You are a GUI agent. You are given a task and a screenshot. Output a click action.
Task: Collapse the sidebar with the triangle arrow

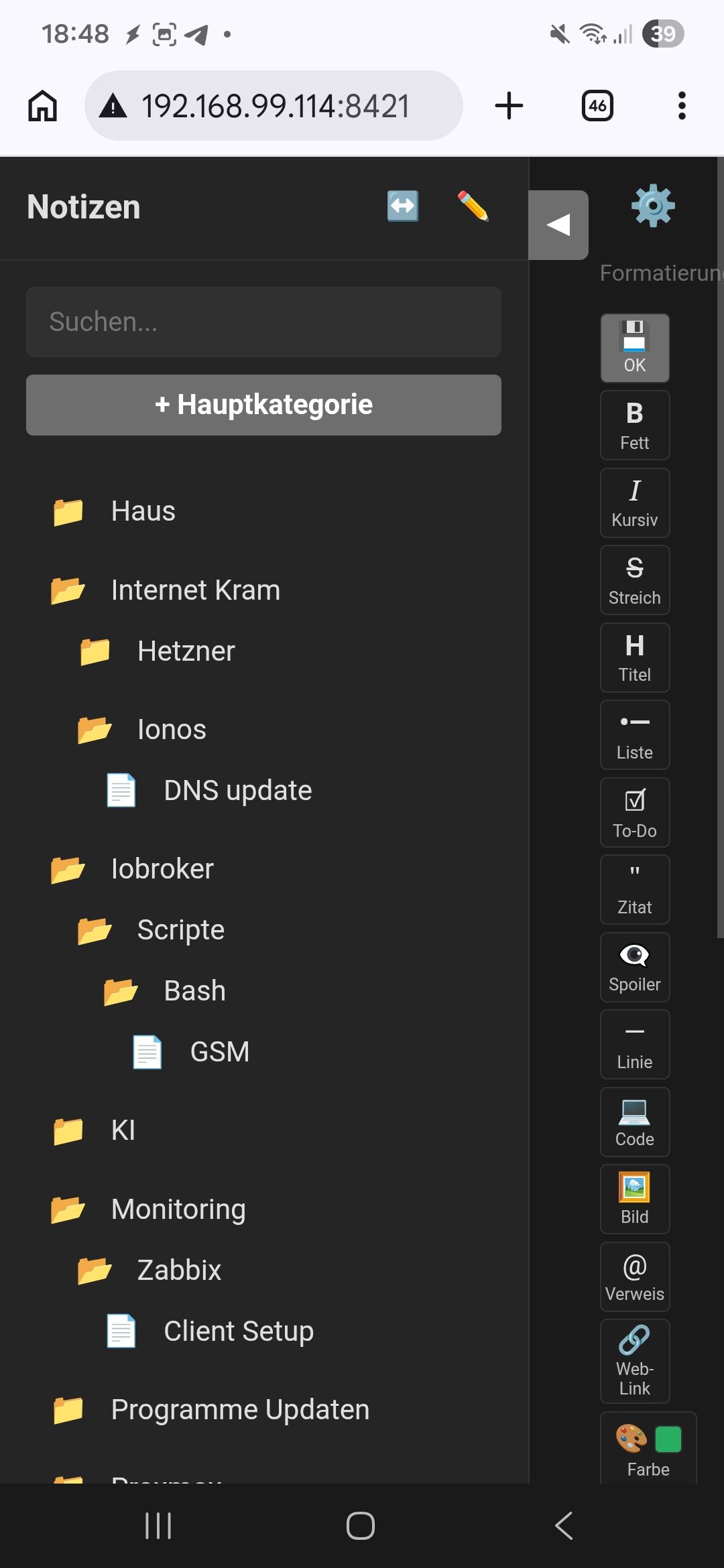tap(558, 224)
